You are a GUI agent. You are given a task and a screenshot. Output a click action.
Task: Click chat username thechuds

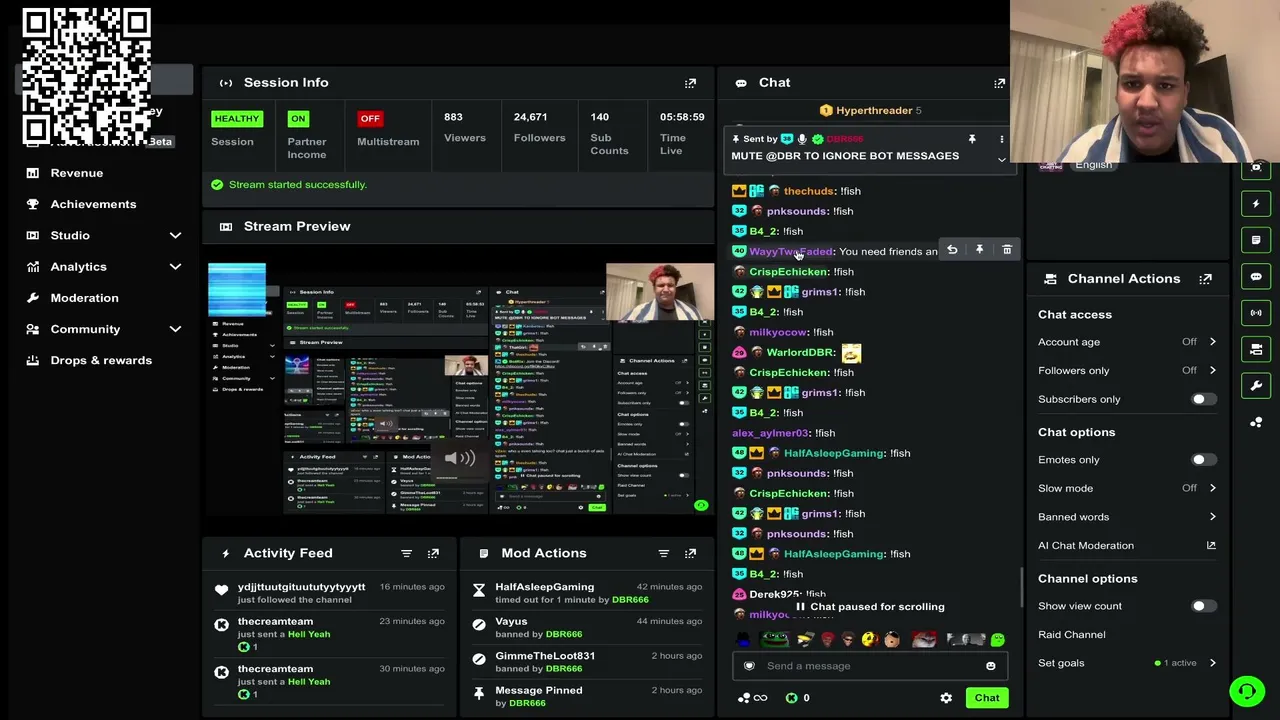[808, 191]
